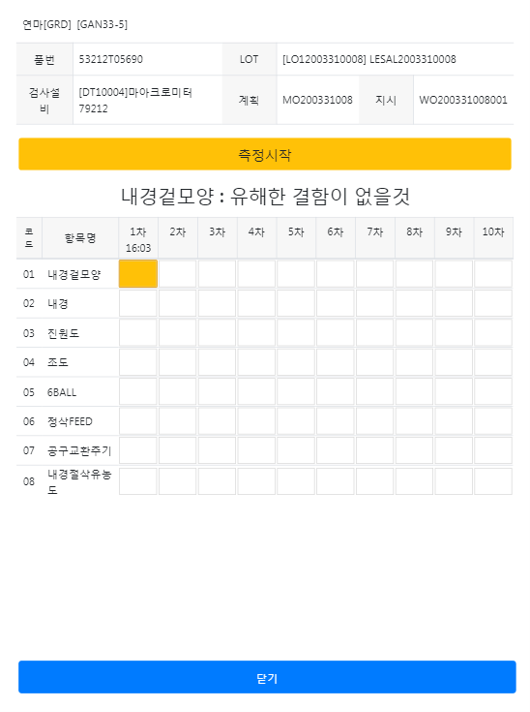Click the 2차 cell in 내경 row

pyautogui.click(x=178, y=303)
